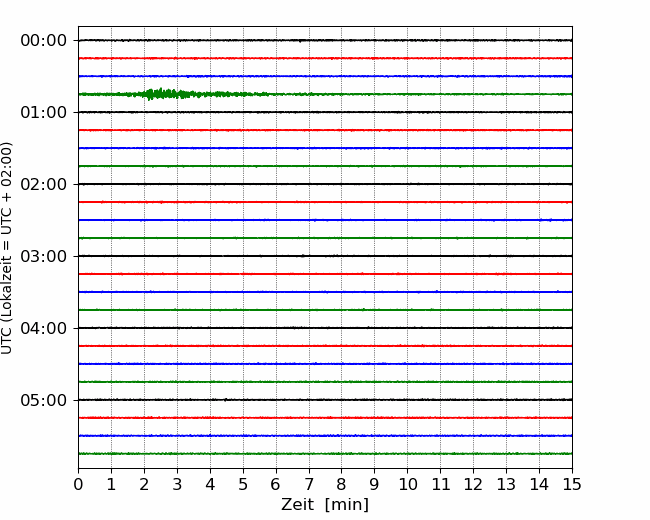Viewport: 650px width, 520px height.
Task: Click the x-axis tick label 11
Action: tap(441, 484)
